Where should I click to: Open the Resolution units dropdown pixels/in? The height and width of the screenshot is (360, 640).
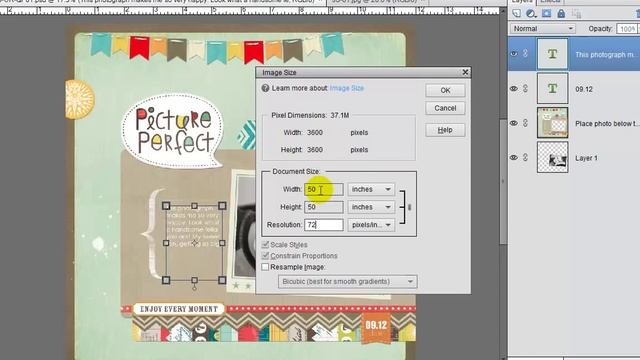coord(371,225)
